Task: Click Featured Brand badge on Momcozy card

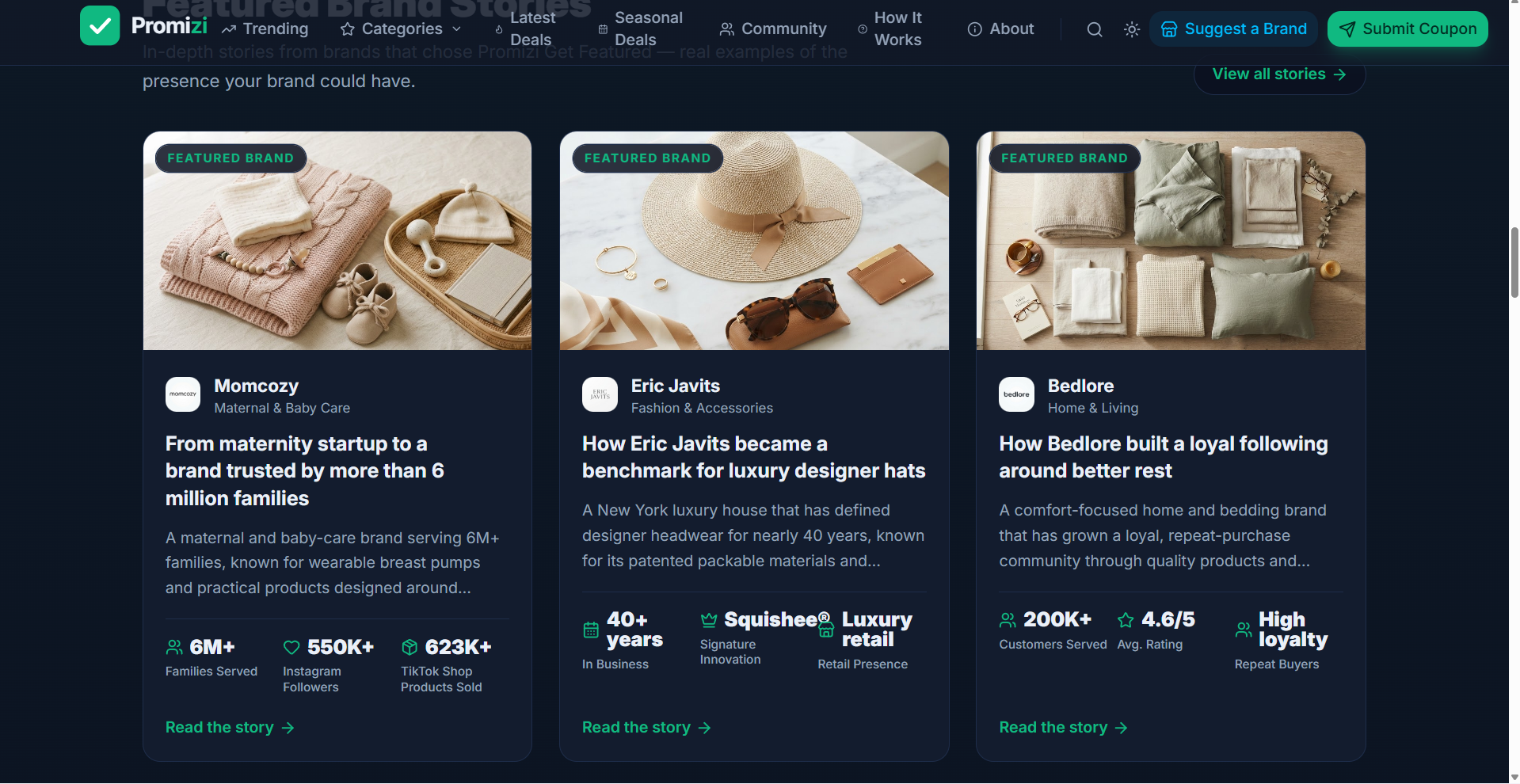Action: tap(230, 158)
